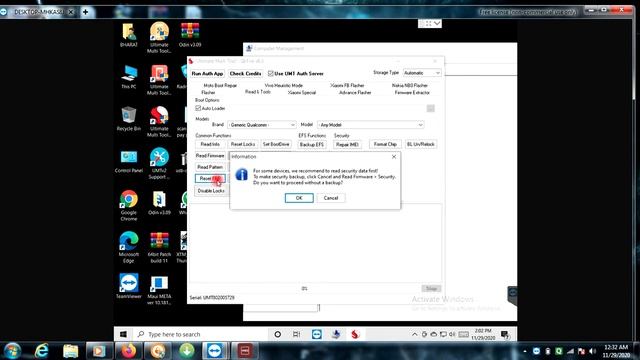The image size is (640, 360).
Task: Click green download arrow icon on host taskbar
Action: click(187, 351)
